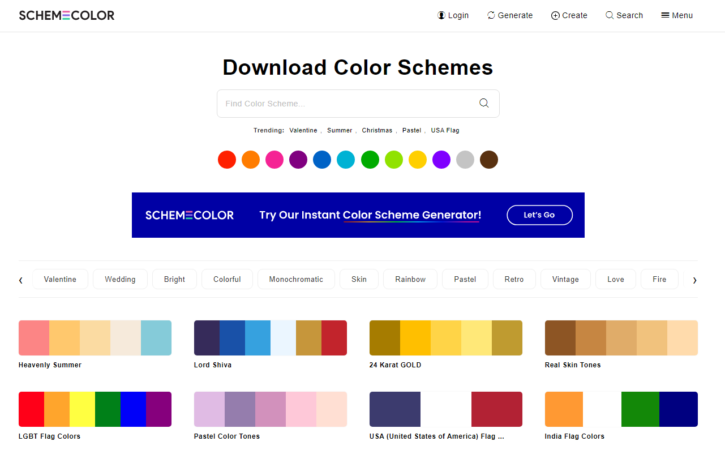The width and height of the screenshot is (725, 450).
Task: Open the Login page
Action: (x=453, y=15)
